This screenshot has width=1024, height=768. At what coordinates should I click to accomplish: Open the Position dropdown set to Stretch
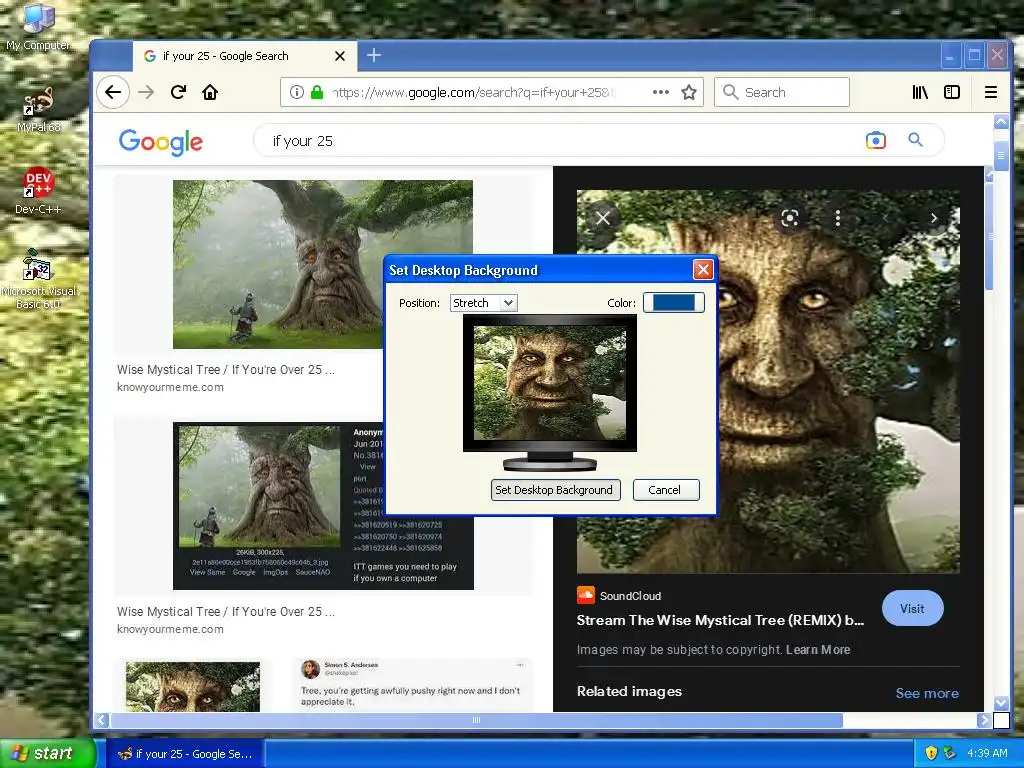coord(483,303)
